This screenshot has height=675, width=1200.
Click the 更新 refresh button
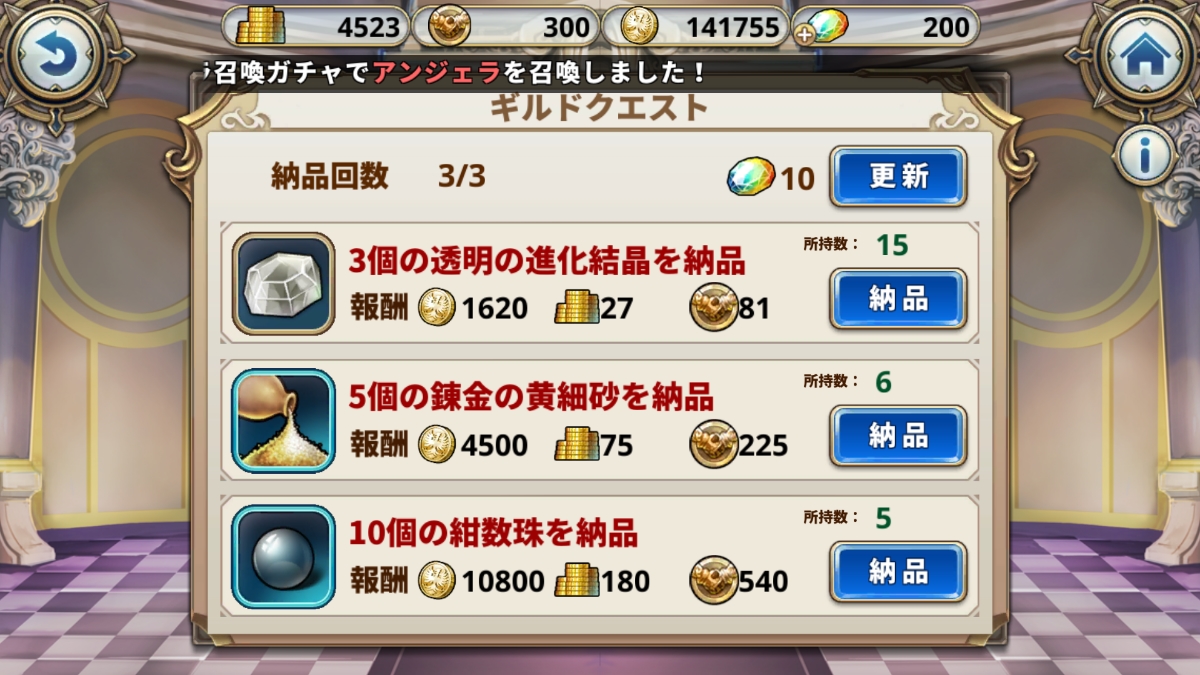[898, 176]
